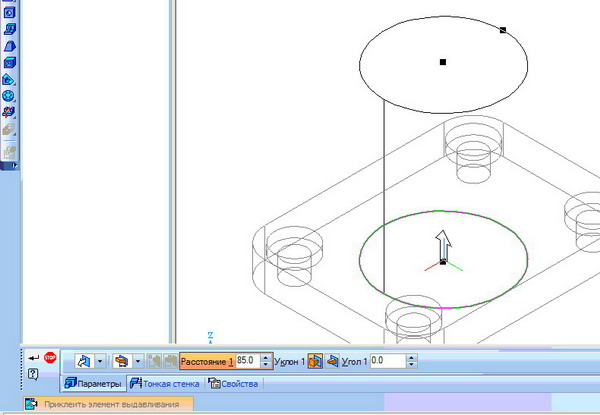Click the extrusion depth type icon
Screen dimensions: 600x415
tap(122, 360)
